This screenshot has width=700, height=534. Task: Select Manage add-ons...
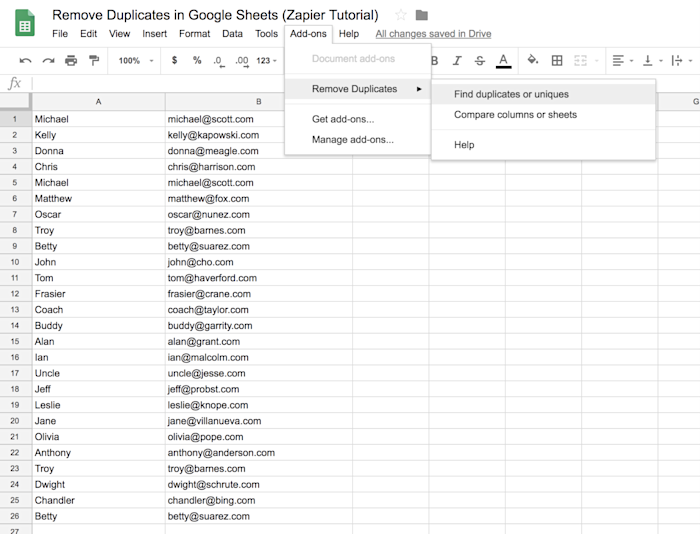[358, 140]
